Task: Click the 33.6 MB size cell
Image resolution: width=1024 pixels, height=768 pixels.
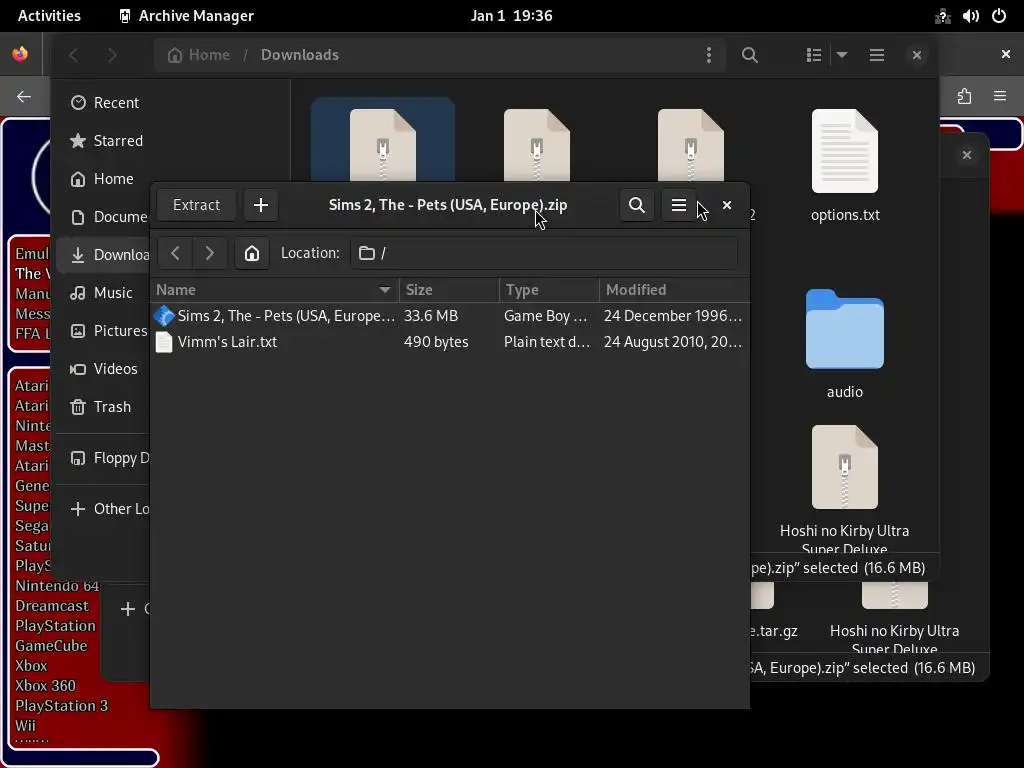Action: pos(431,316)
